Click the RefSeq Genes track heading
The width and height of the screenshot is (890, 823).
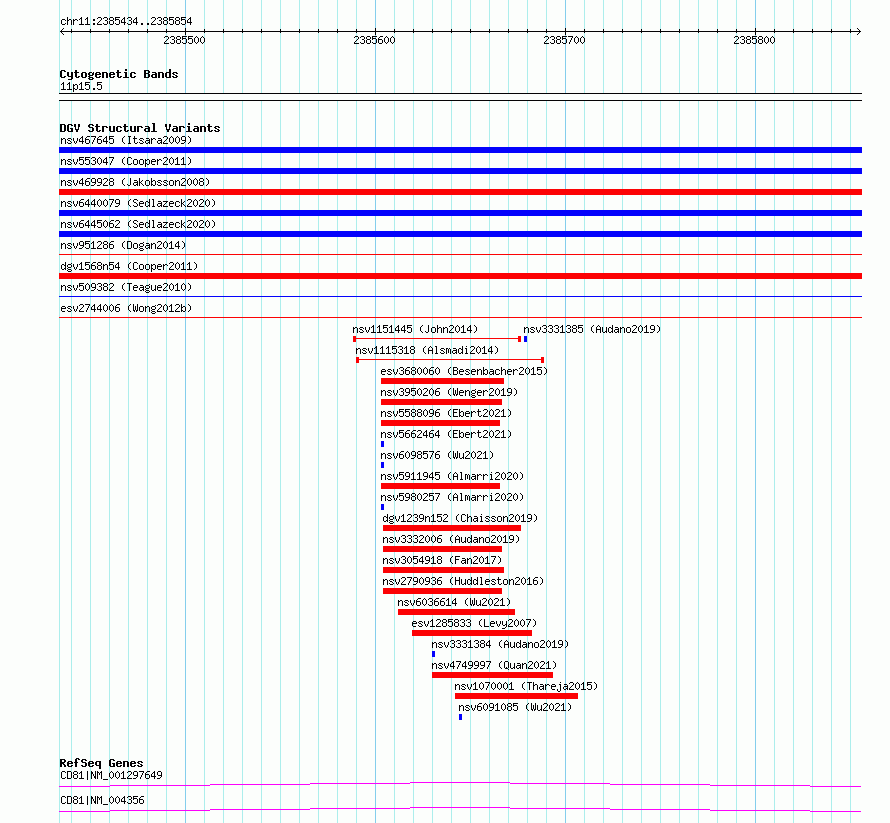(x=101, y=763)
